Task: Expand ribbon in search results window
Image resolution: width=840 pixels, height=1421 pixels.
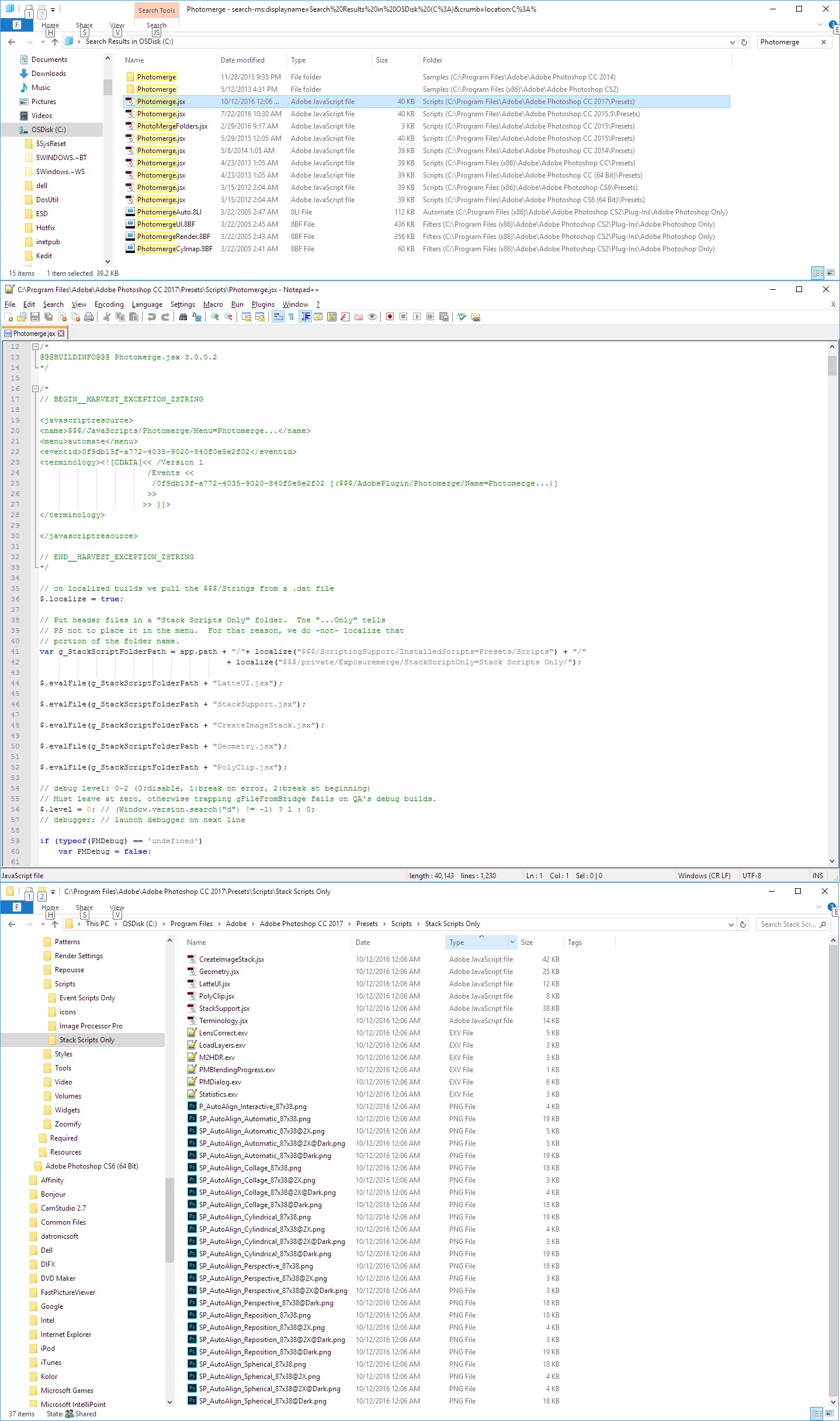Action: click(820, 25)
